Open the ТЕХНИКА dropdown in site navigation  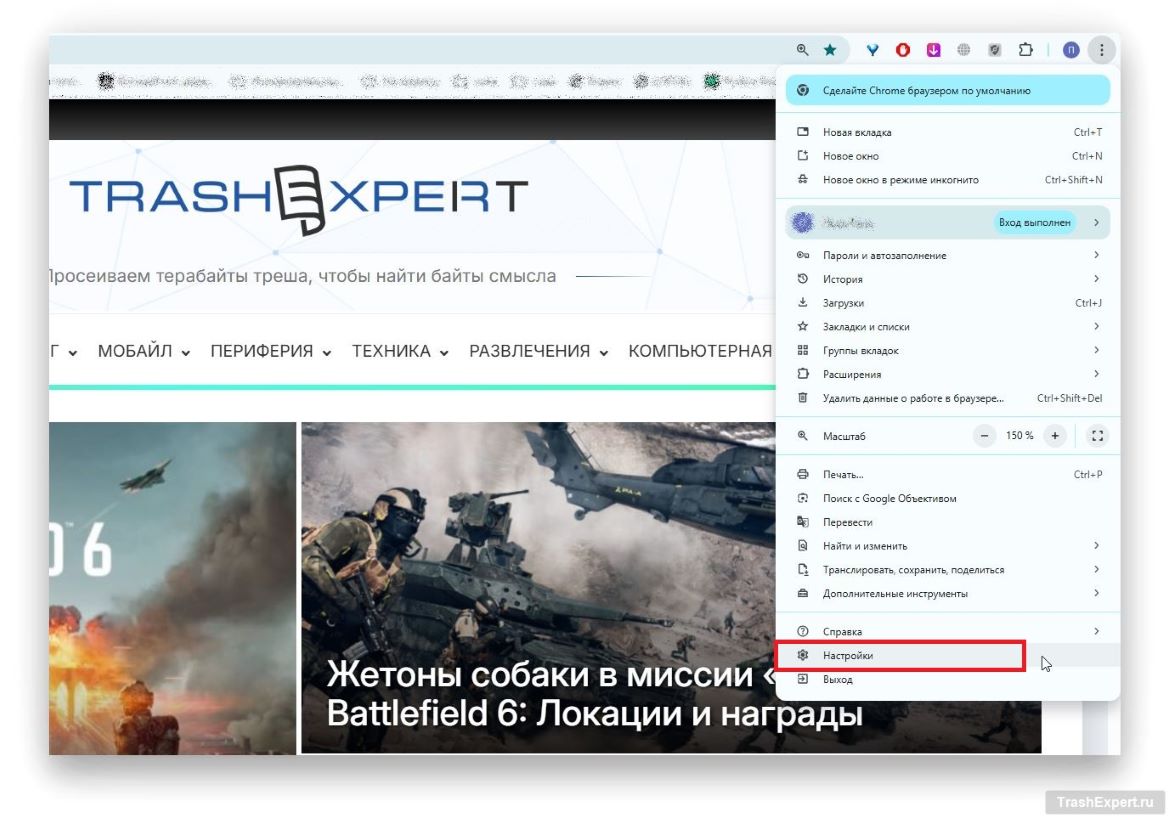pyautogui.click(x=400, y=352)
